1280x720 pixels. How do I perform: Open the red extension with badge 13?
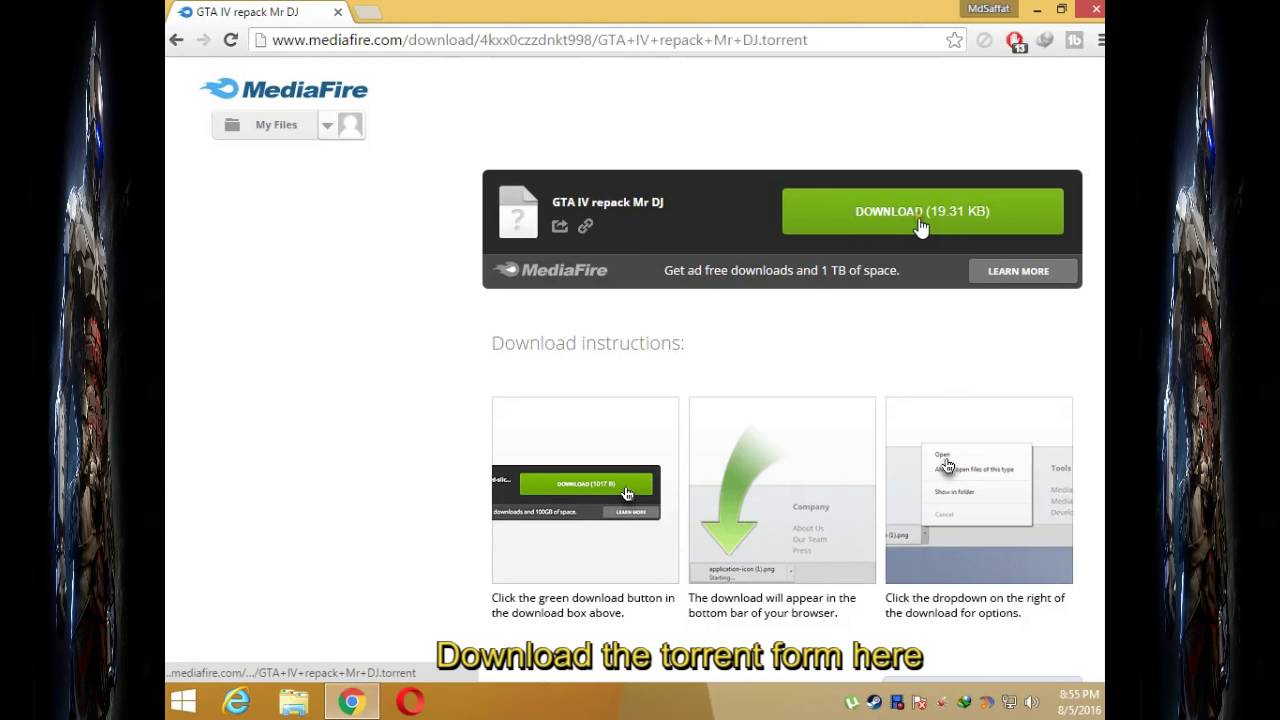(1015, 41)
